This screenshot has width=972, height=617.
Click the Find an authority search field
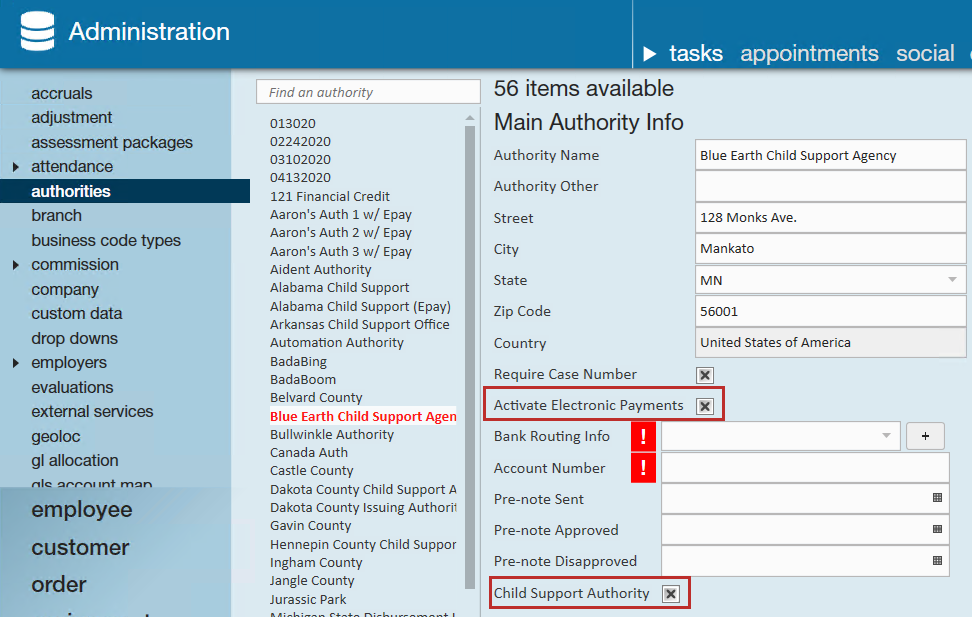pyautogui.click(x=368, y=92)
